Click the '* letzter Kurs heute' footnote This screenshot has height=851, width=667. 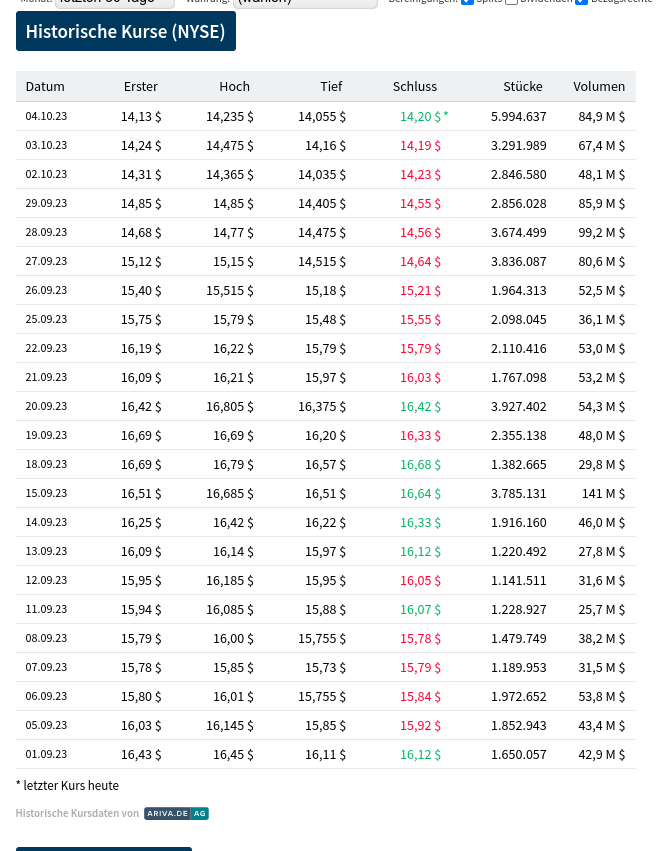(x=67, y=786)
